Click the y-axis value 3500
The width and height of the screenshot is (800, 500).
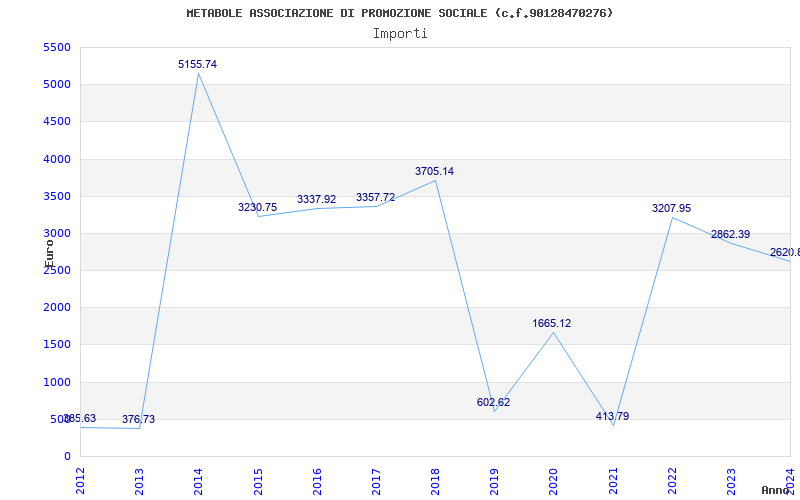pos(57,196)
